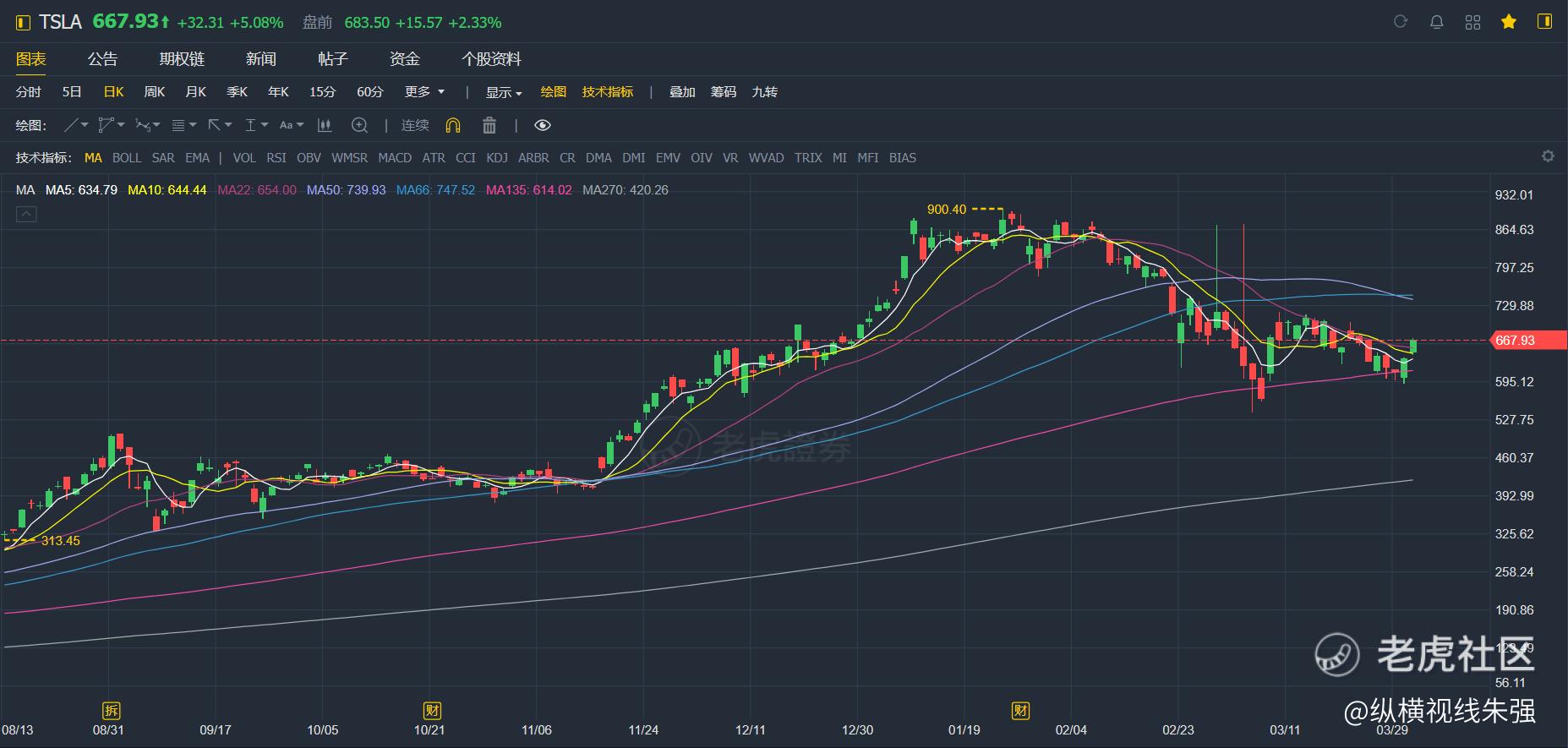Expand the 显示 display dropdown
The image size is (1568, 748).
point(504,92)
